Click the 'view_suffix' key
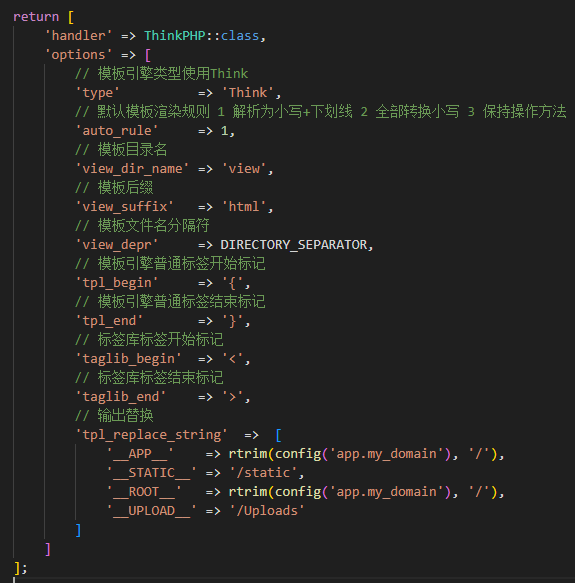The image size is (575, 583). click(x=124, y=207)
